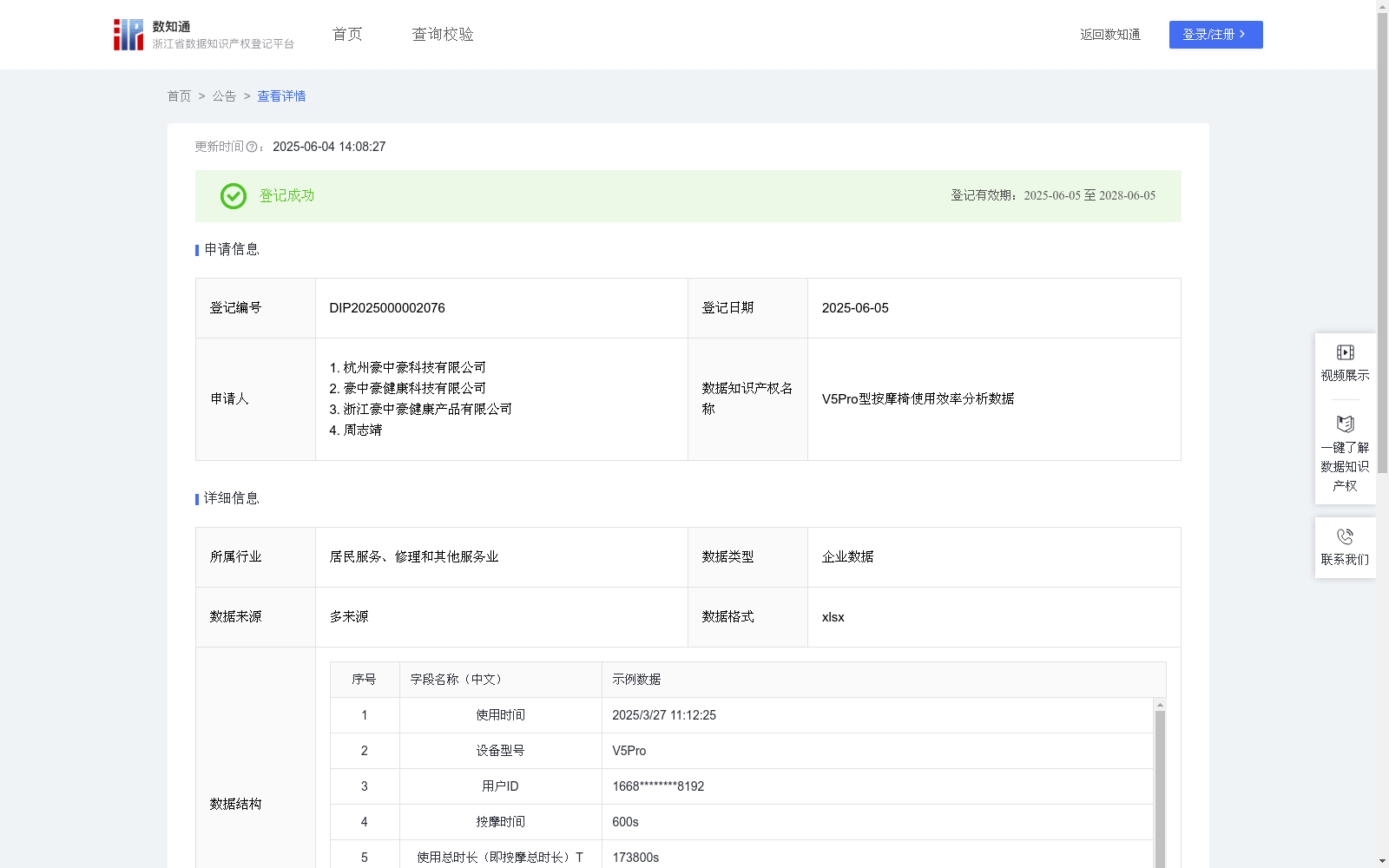Click sample value 2025/3/27 11:12:25
The image size is (1389, 868).
[x=664, y=715]
